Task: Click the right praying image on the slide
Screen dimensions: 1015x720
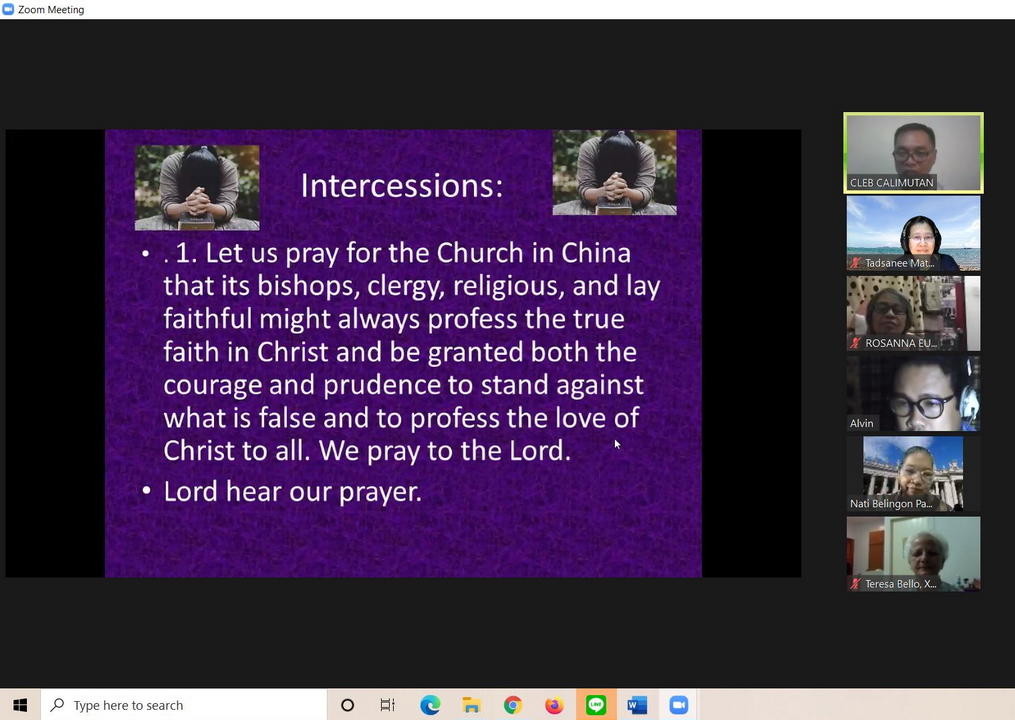Action: (x=614, y=172)
